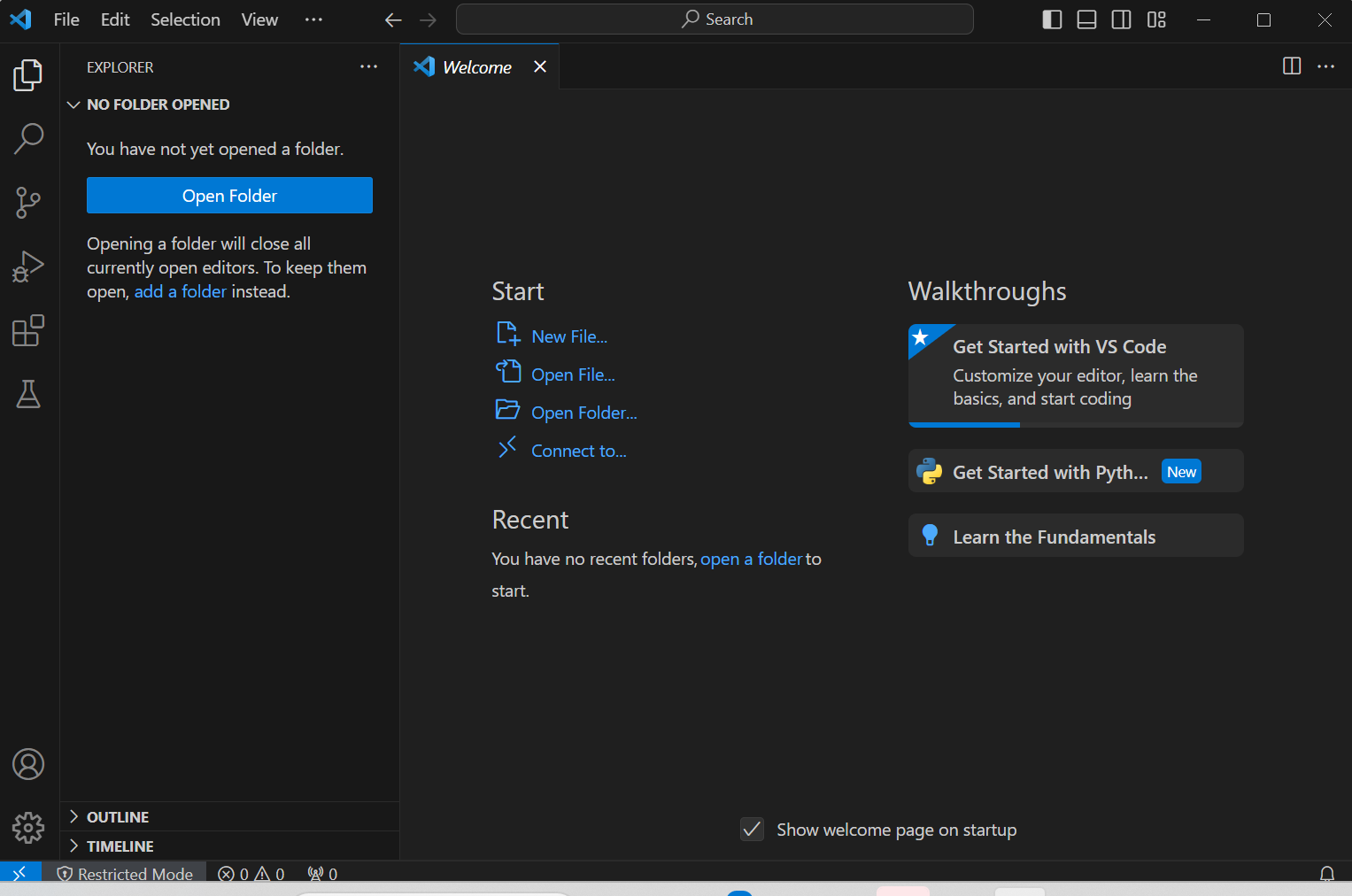The width and height of the screenshot is (1352, 896).
Task: Click the blue Open Folder button
Action: tap(229, 196)
